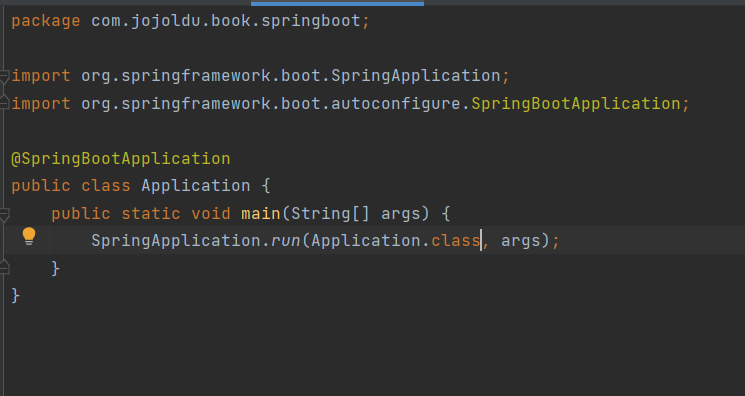The image size is (745, 396).
Task: Click the 'package' keyword
Action: tap(46, 21)
